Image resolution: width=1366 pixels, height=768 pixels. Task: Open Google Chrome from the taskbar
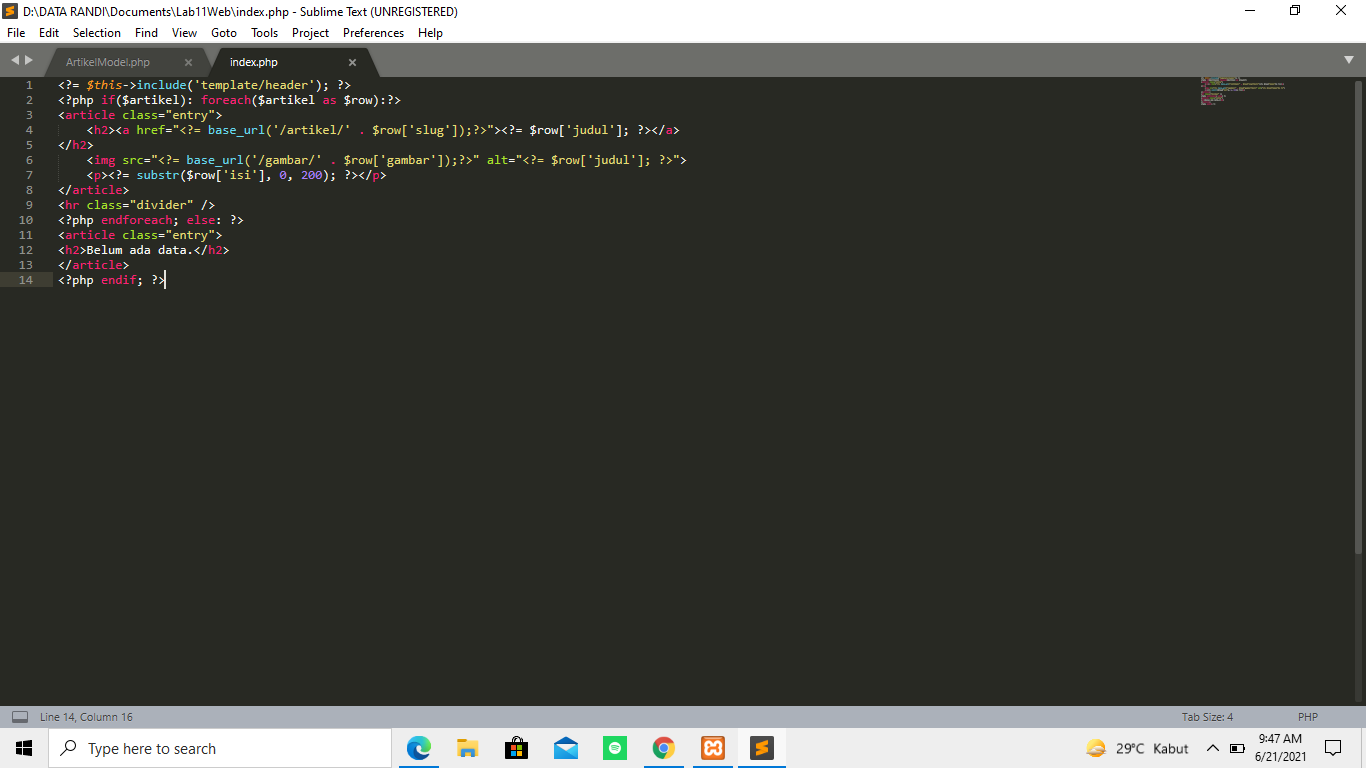click(x=663, y=748)
